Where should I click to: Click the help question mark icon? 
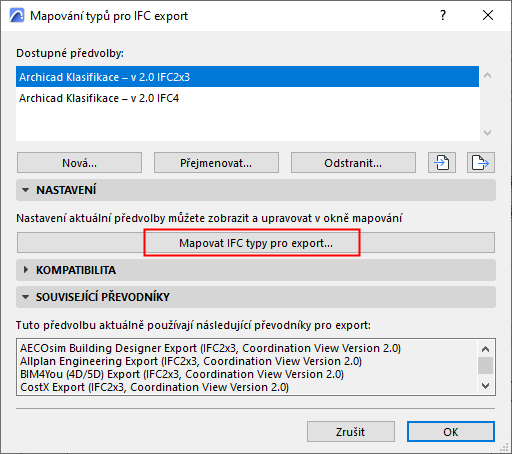[x=443, y=15]
